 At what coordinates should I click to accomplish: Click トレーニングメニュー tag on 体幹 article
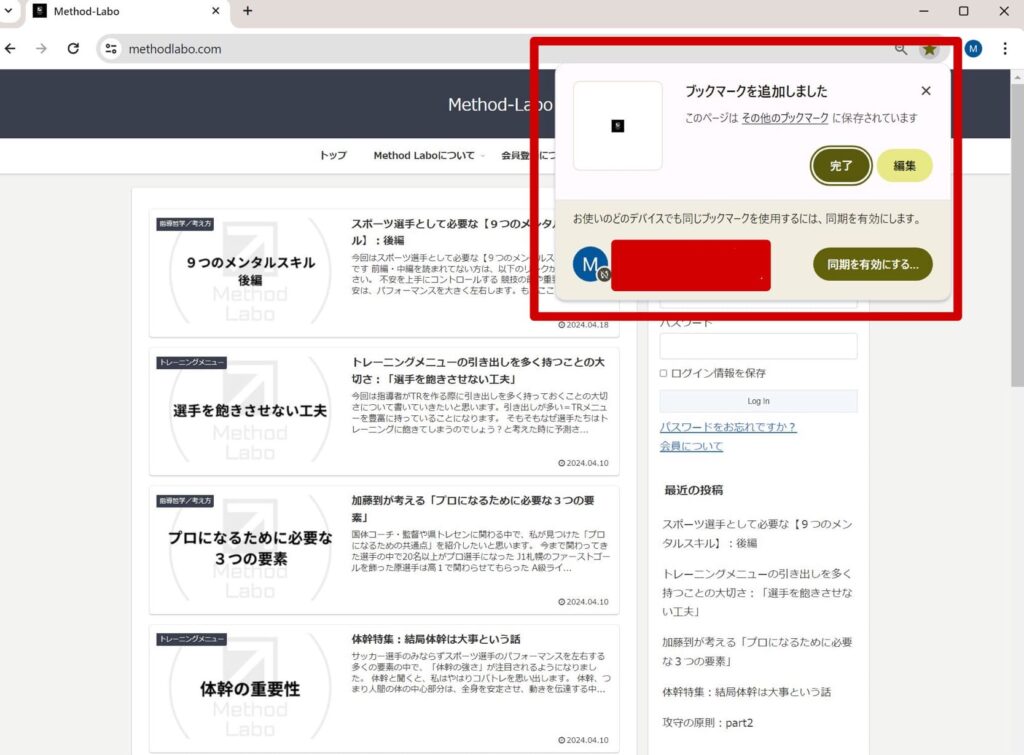tap(191, 639)
